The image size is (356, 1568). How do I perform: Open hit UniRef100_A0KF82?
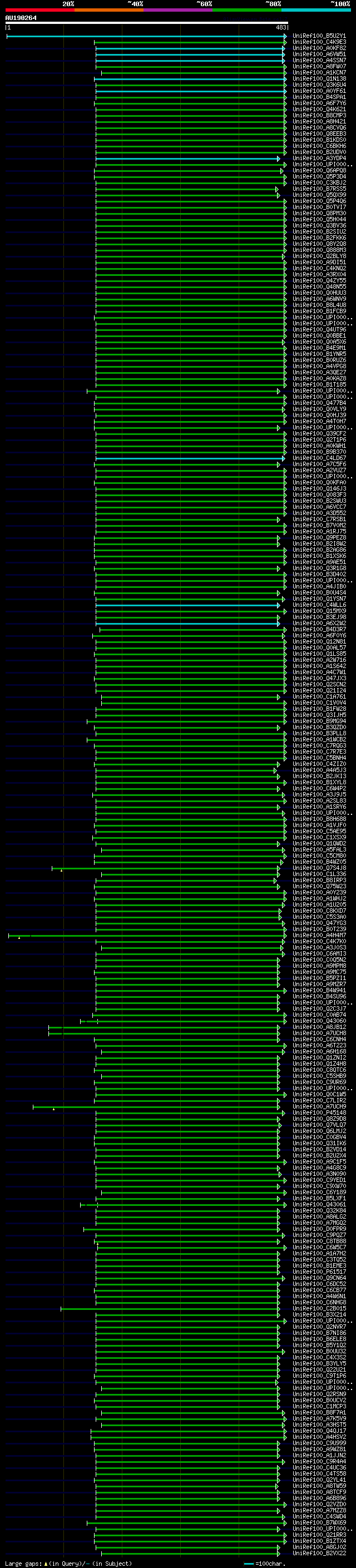319,48
